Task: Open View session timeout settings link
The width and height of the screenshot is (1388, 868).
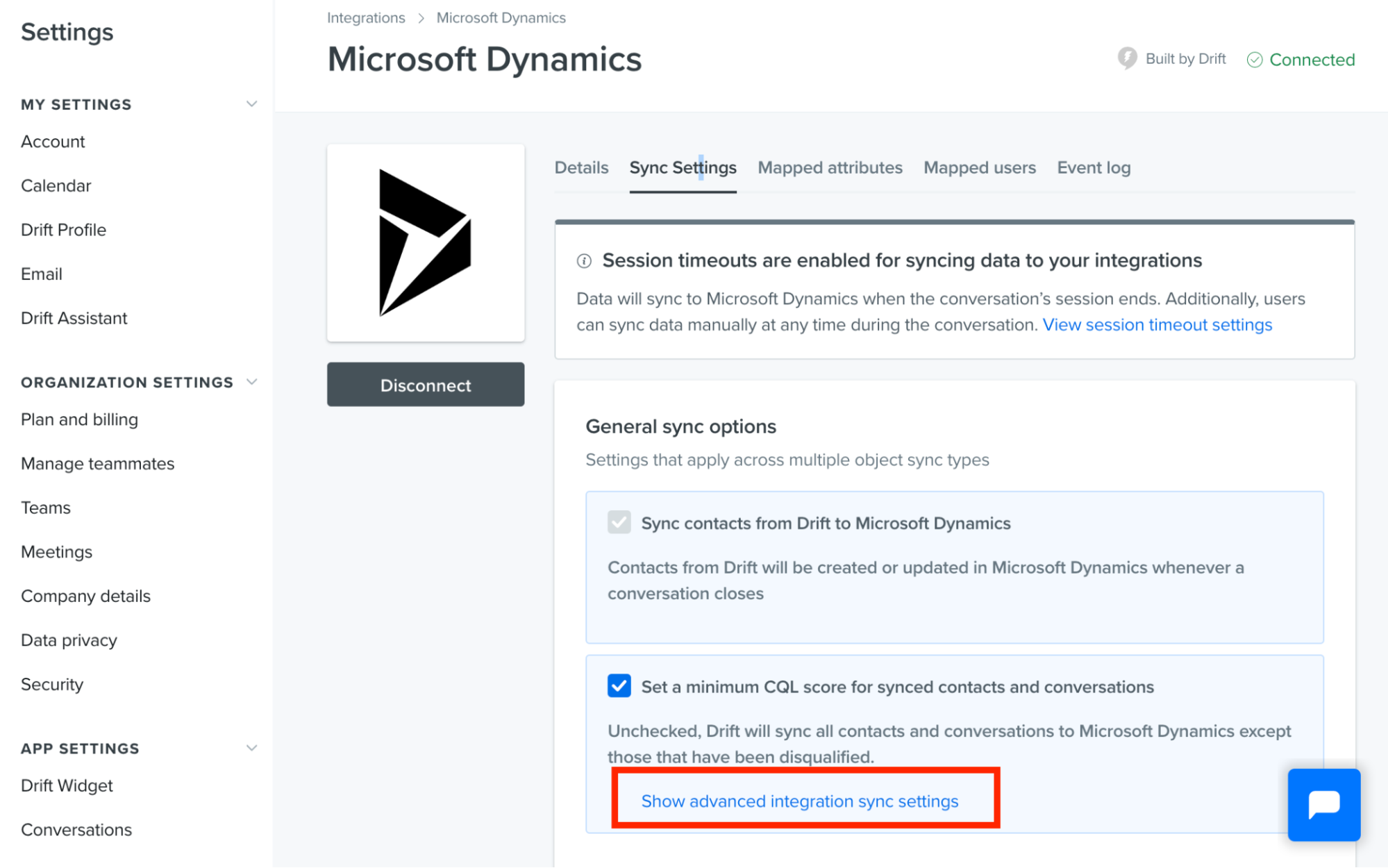Action: pos(1157,325)
